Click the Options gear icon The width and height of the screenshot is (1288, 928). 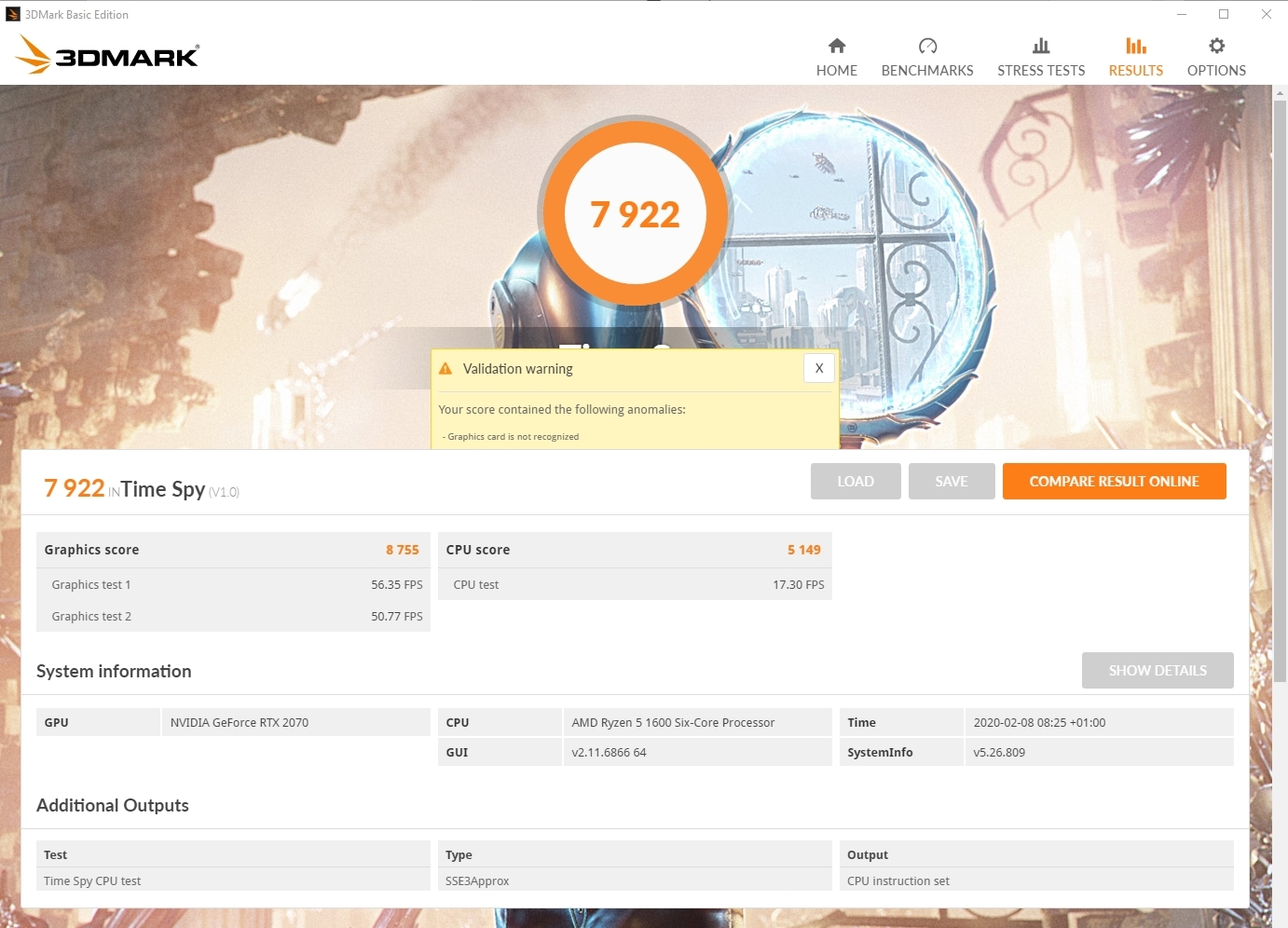pyautogui.click(x=1216, y=46)
